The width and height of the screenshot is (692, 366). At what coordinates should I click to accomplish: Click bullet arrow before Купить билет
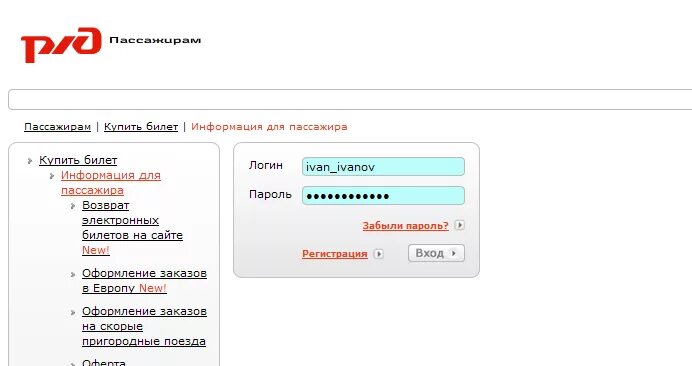(30, 161)
